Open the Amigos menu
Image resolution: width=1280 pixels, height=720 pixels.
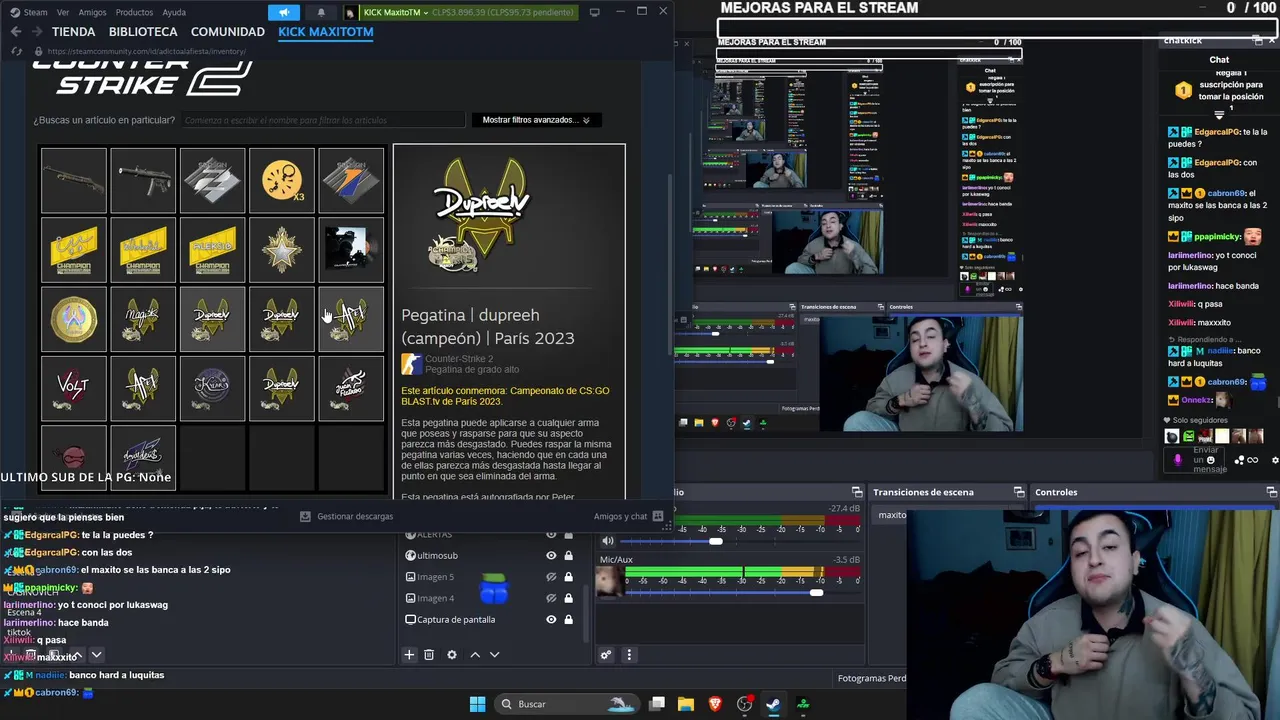point(92,12)
